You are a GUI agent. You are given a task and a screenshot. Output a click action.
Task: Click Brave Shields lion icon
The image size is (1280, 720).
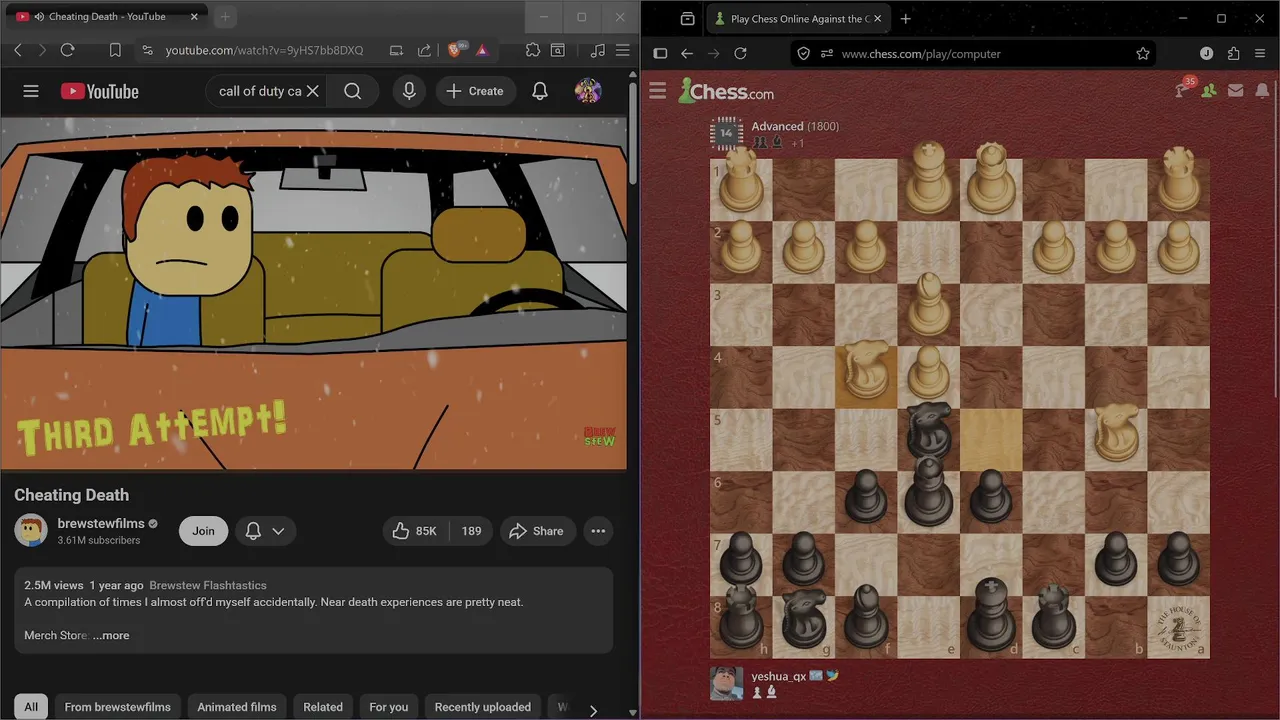(457, 50)
